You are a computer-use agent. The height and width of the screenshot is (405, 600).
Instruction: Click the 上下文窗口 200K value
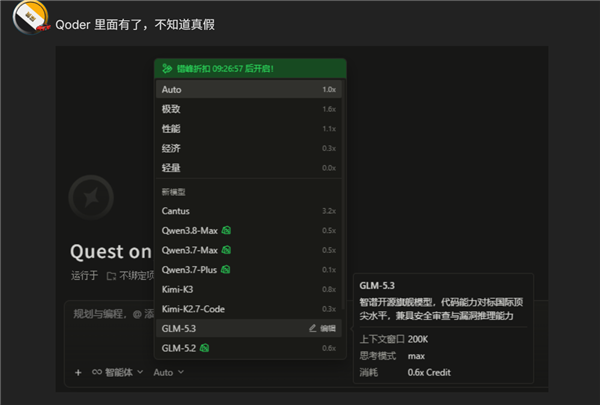(x=418, y=339)
